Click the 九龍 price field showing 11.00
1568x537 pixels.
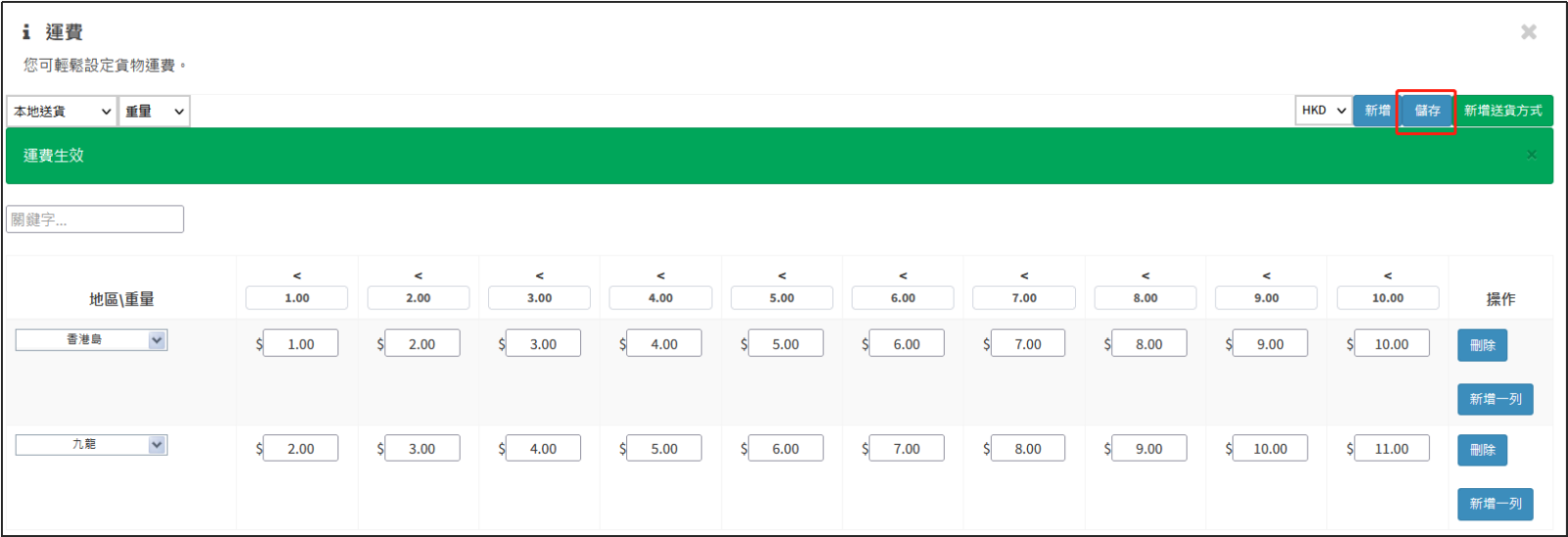pos(1391,449)
